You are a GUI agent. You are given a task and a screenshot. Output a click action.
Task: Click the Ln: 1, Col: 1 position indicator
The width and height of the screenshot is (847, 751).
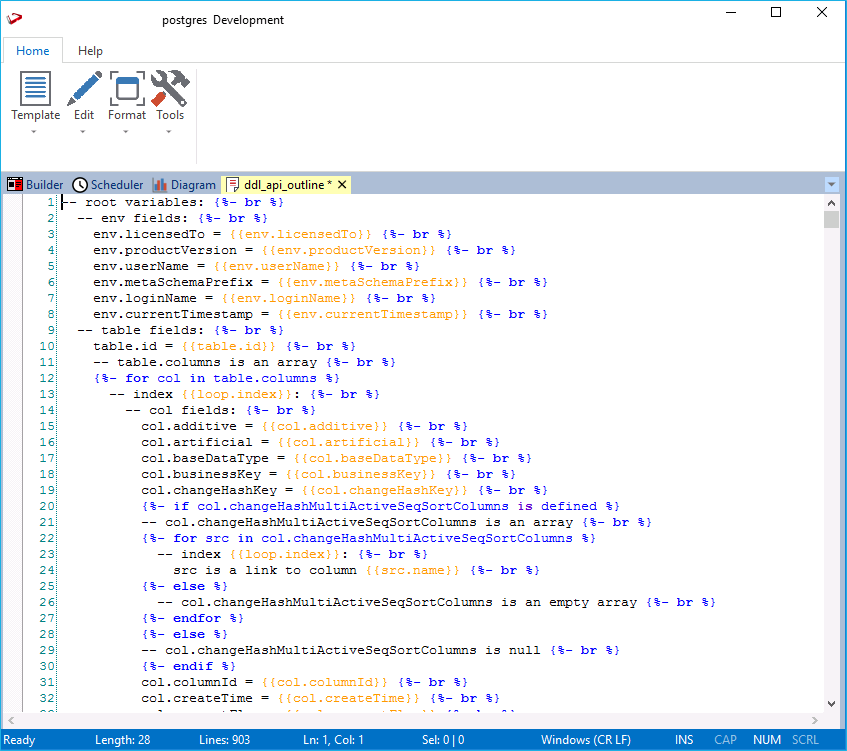pyautogui.click(x=335, y=740)
